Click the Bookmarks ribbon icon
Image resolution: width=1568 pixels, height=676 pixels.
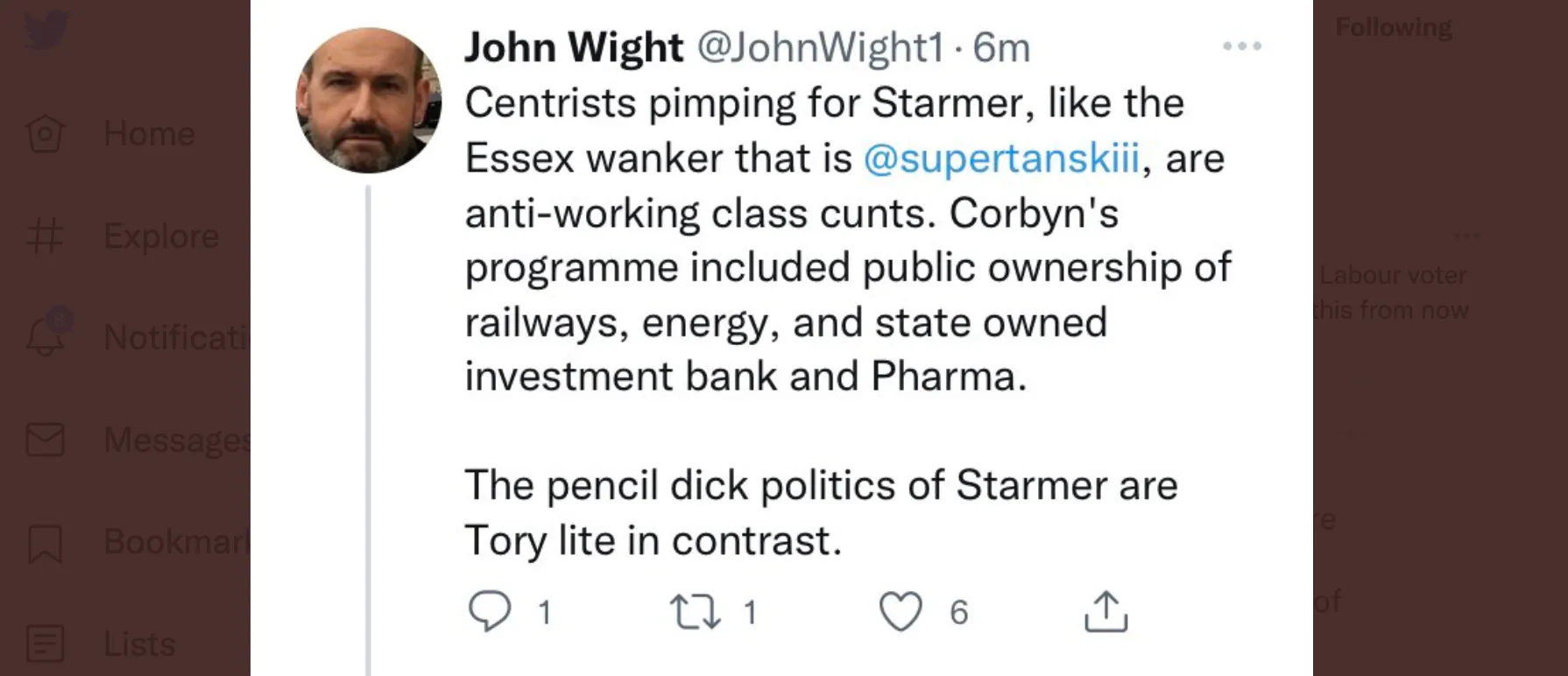(46, 543)
